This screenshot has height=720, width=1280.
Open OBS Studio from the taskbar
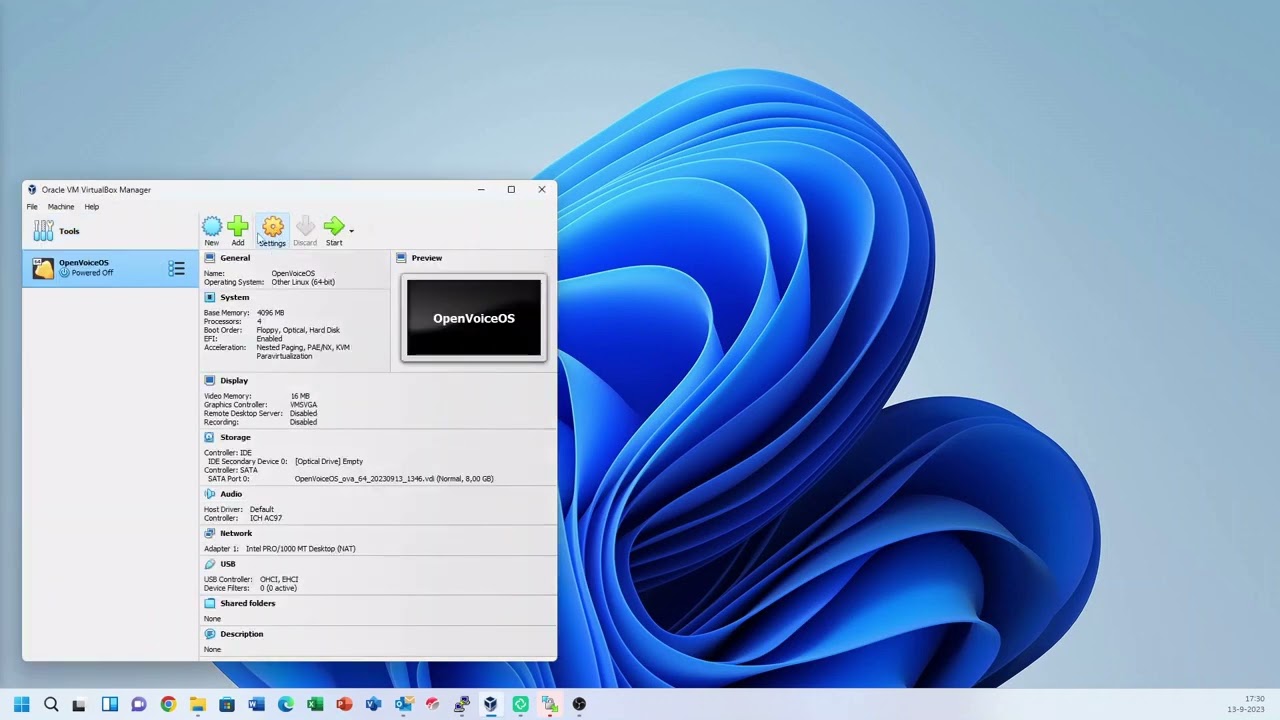[x=579, y=704]
